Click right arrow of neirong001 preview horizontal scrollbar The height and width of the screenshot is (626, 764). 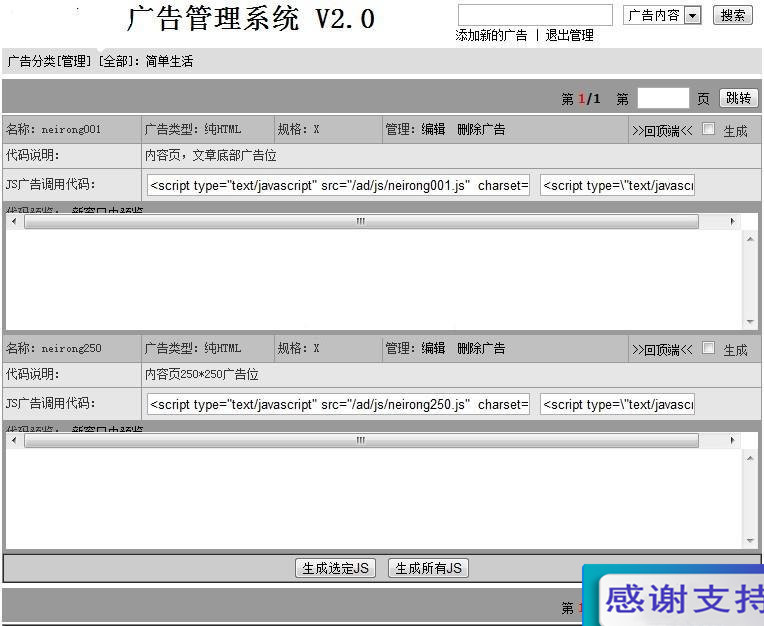click(x=732, y=222)
